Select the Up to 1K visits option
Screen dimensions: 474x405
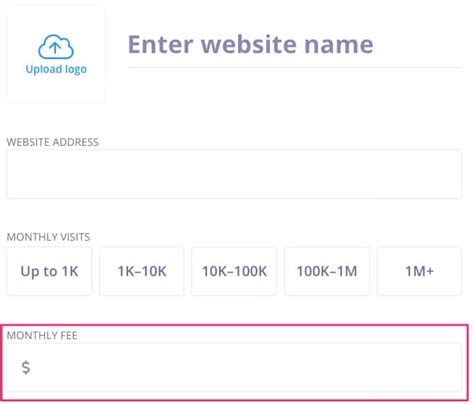[x=49, y=271]
